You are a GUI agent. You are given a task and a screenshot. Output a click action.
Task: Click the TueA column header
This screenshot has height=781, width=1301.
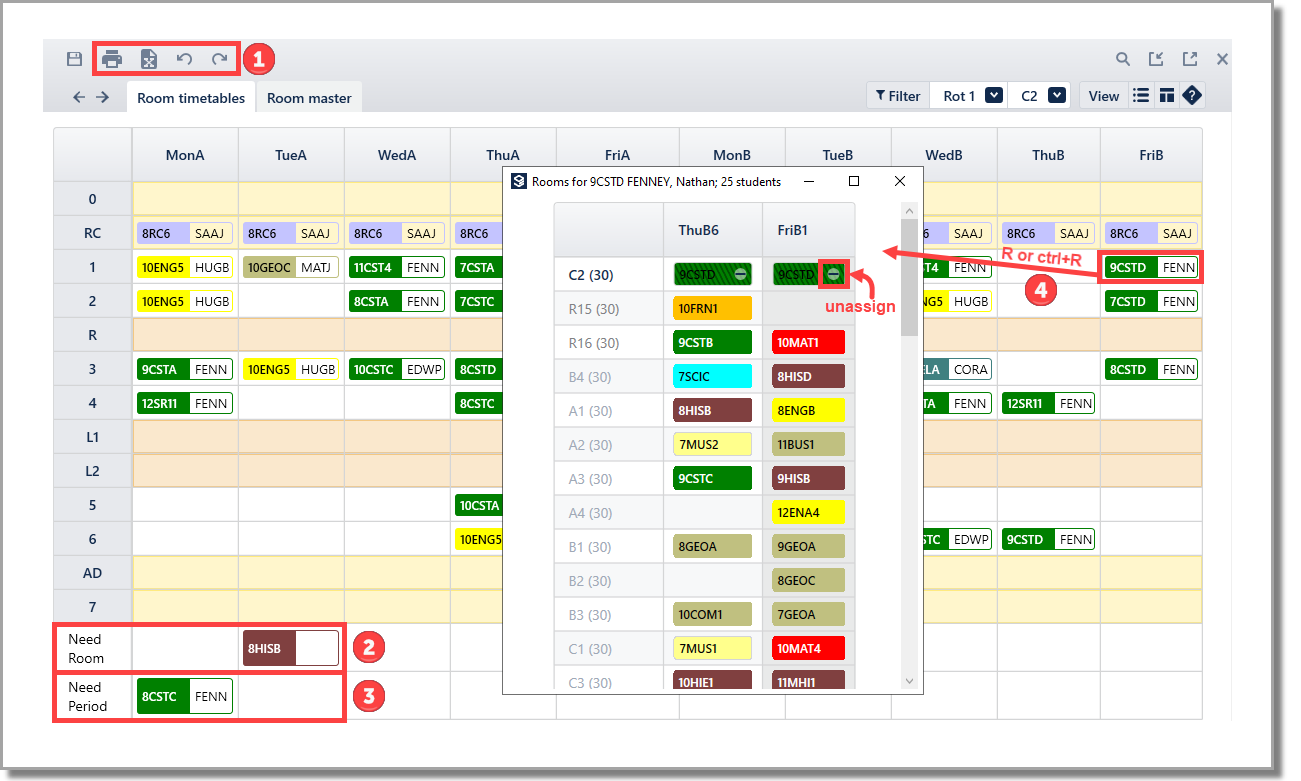(x=291, y=155)
